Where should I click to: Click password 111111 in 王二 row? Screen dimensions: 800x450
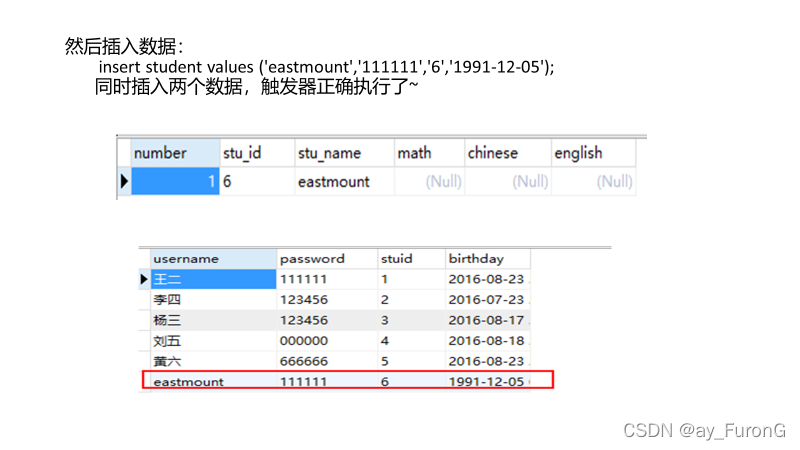coord(327,279)
